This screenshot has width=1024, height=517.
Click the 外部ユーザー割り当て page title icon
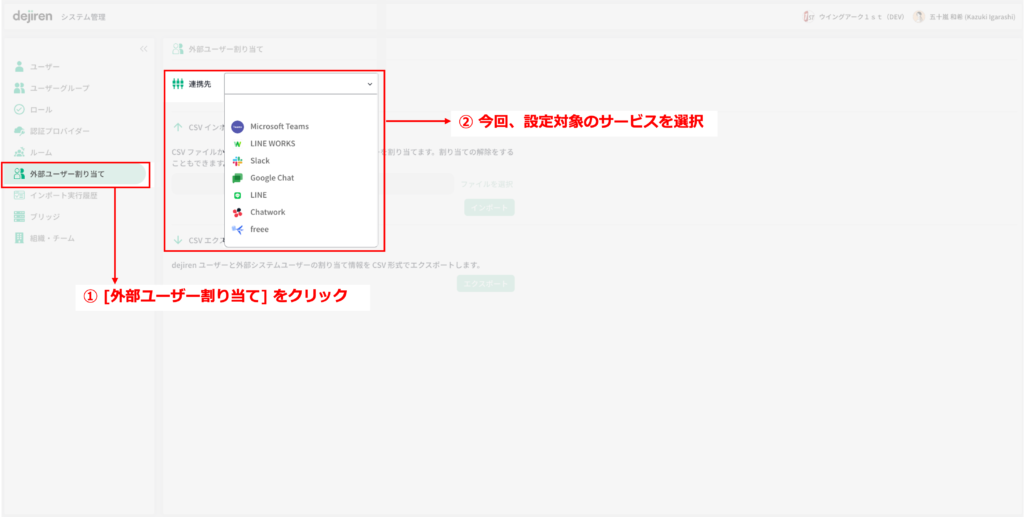pyautogui.click(x=177, y=49)
